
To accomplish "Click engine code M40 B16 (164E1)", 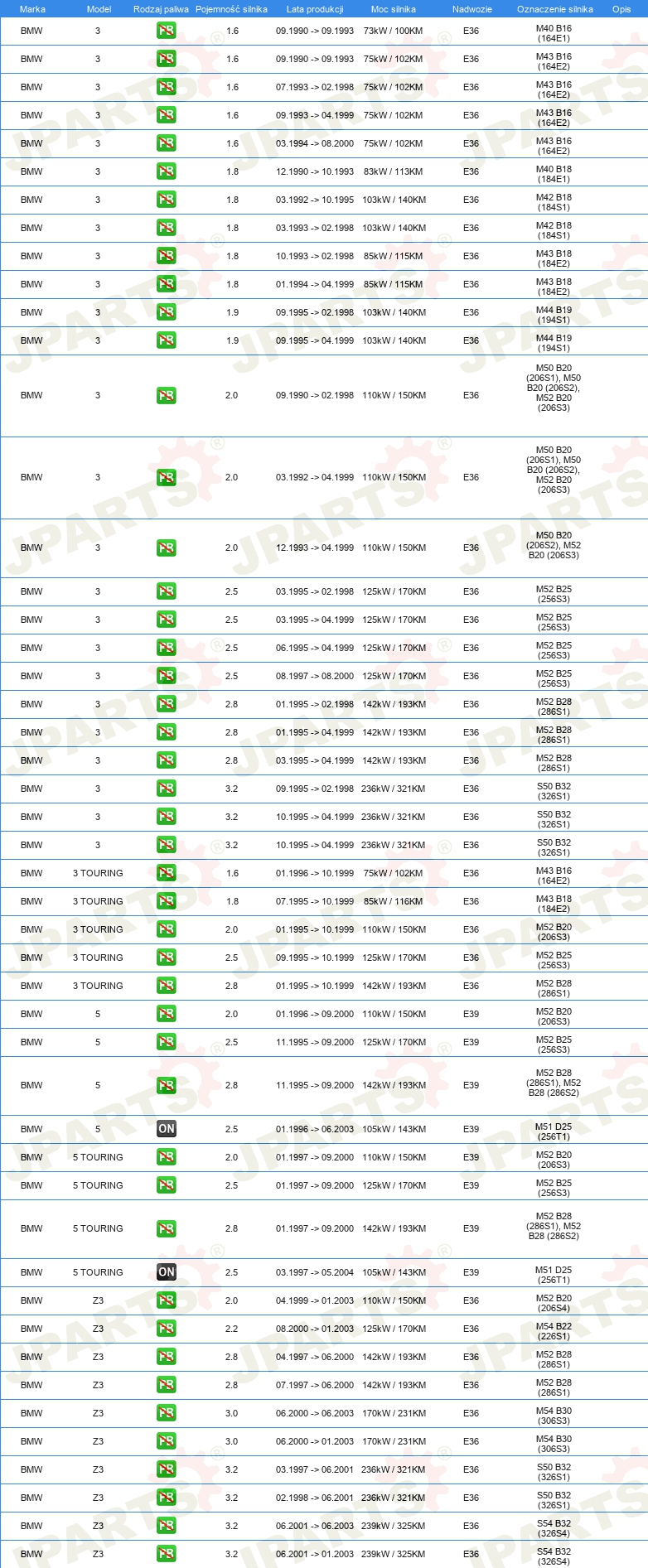I will pos(554,33).
